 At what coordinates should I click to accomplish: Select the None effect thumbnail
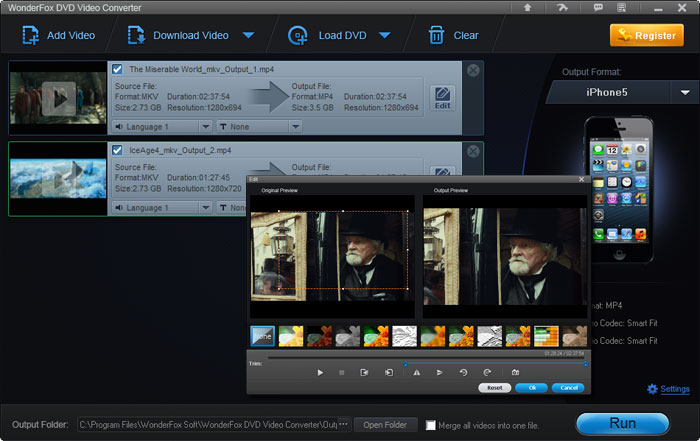[262, 337]
